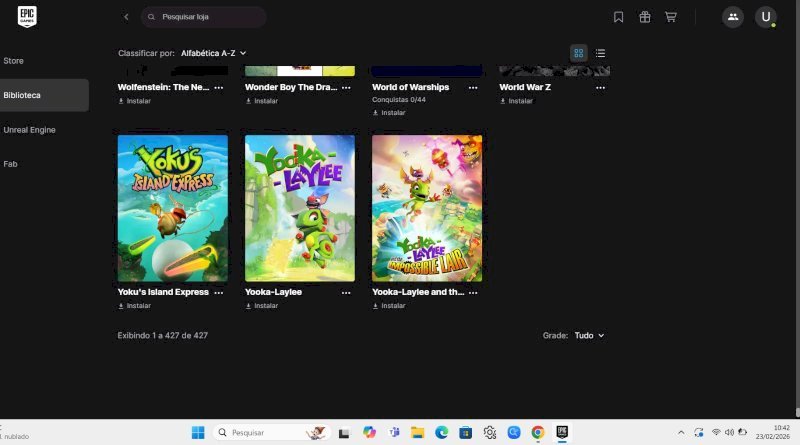
Task: Open the wishlist bookmark icon
Action: point(619,17)
